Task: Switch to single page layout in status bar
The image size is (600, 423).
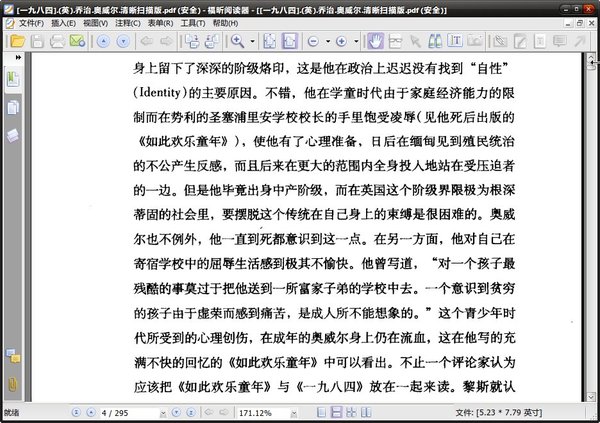Action: tap(321, 412)
